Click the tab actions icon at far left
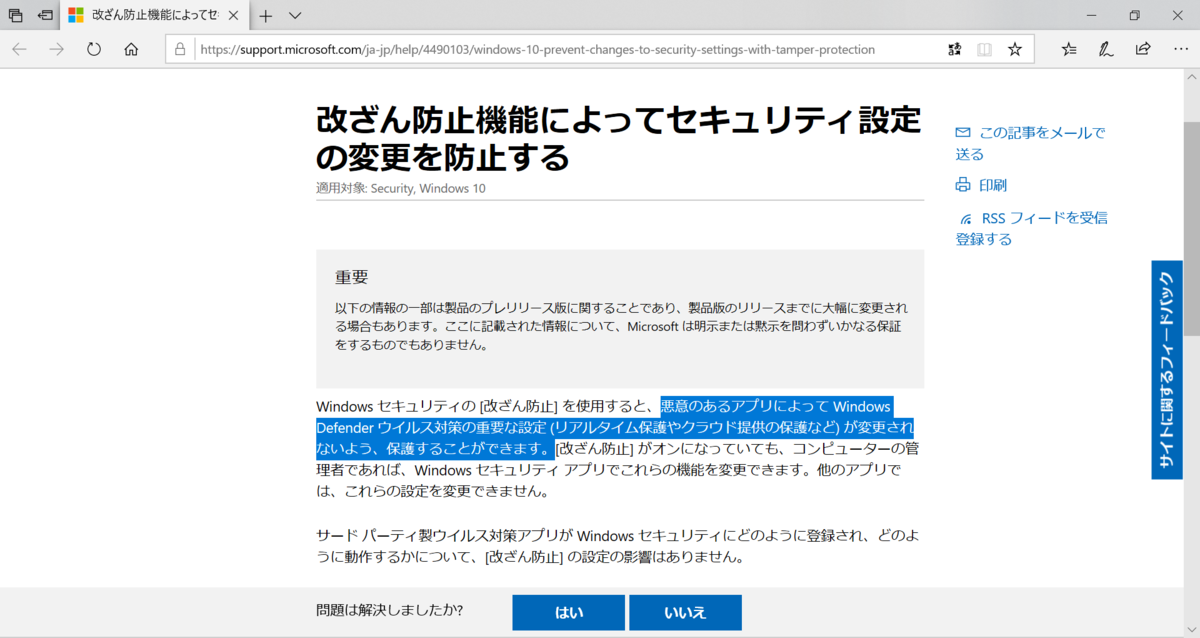The image size is (1200, 638). pyautogui.click(x=15, y=16)
